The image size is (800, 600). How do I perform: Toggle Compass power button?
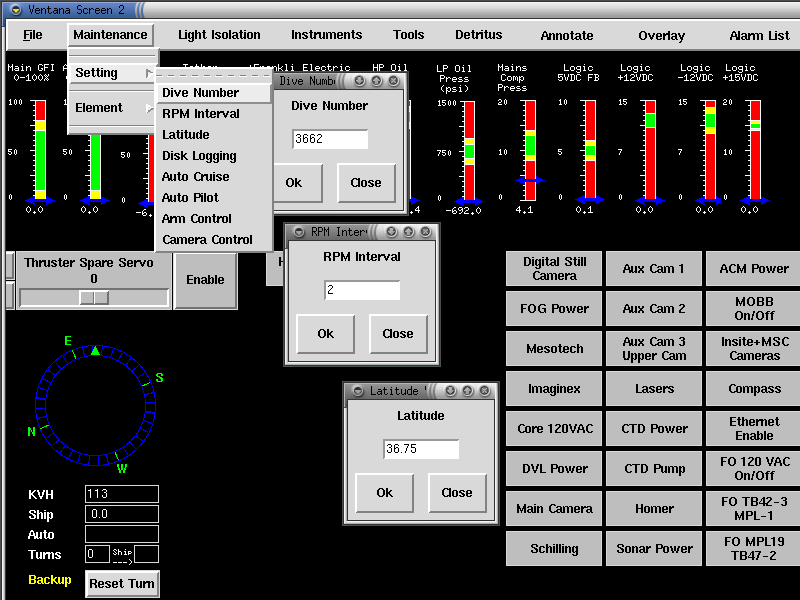click(754, 389)
